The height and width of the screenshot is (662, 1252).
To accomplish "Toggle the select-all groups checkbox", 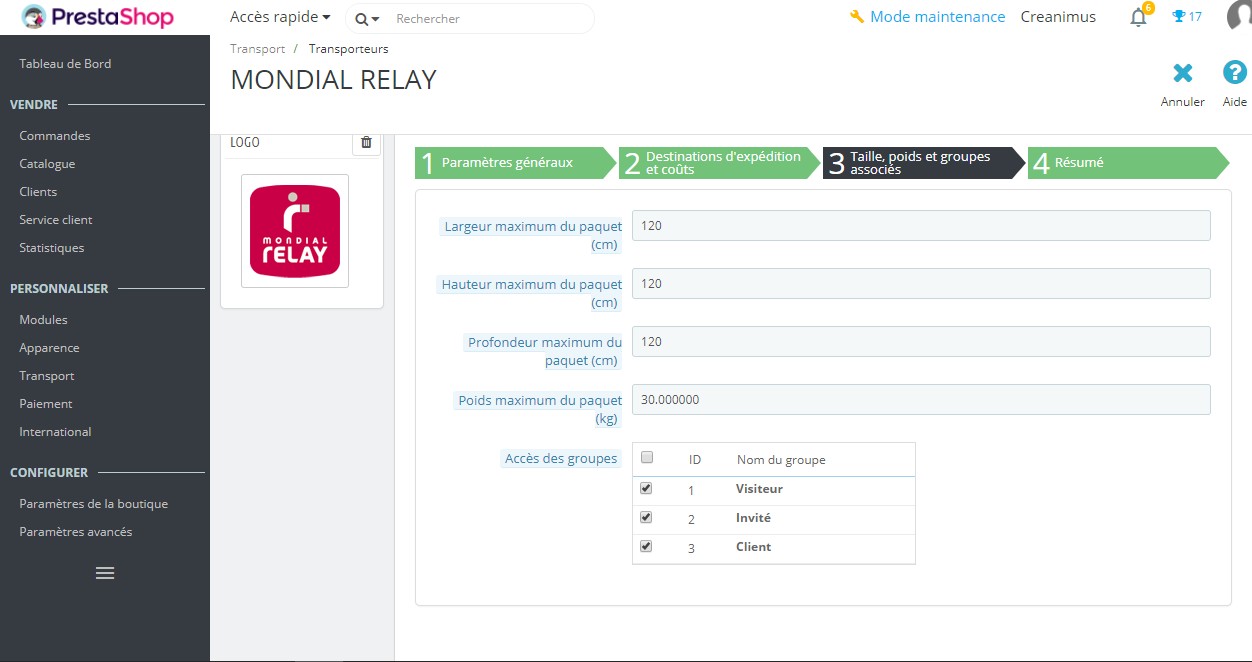I will (646, 458).
